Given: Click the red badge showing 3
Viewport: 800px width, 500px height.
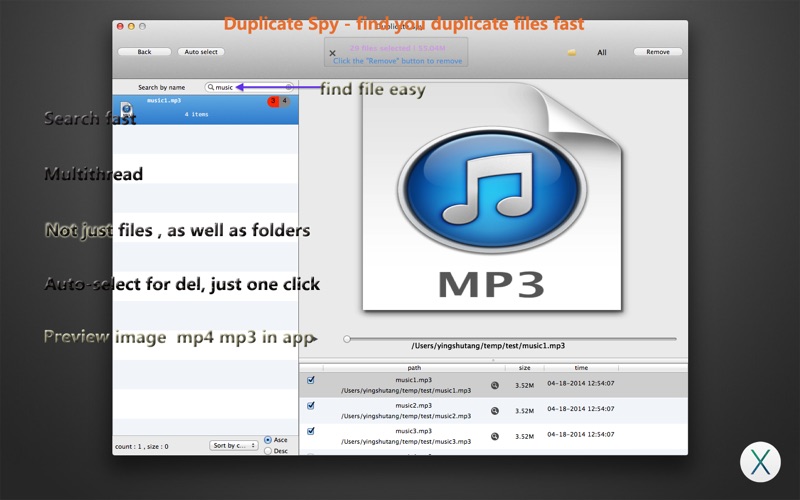Looking at the screenshot, I should (273, 101).
